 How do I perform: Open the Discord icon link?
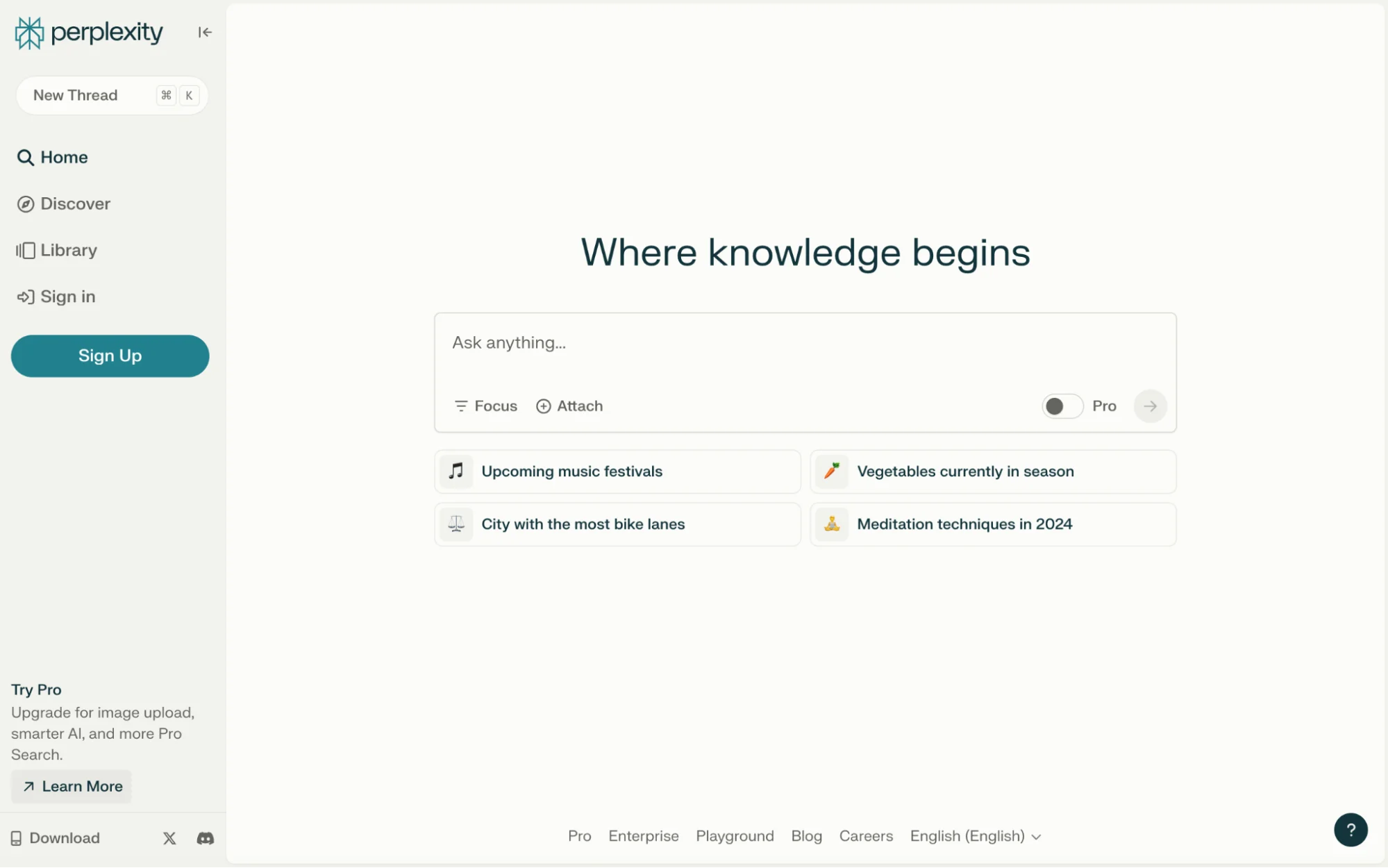[206, 838]
